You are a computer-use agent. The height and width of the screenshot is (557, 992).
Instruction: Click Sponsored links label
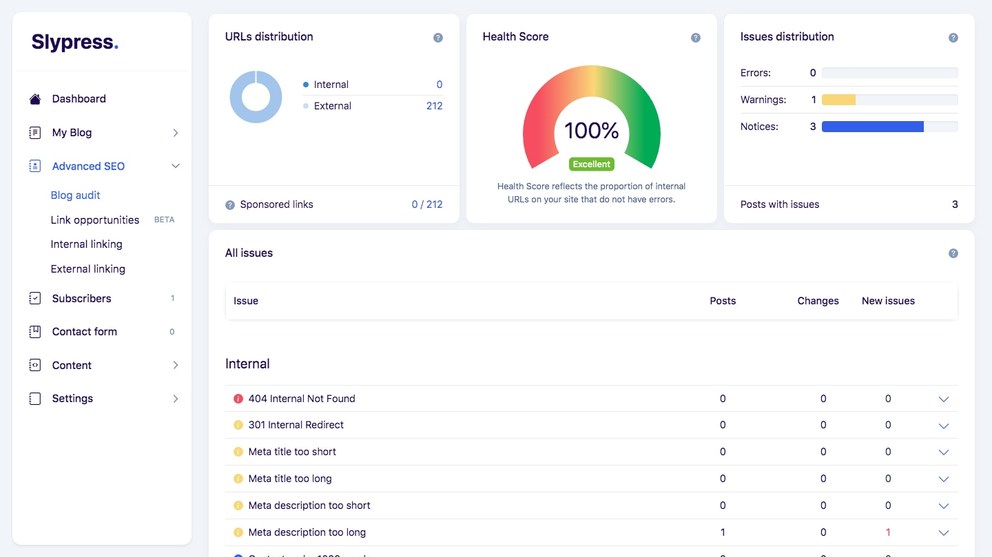pos(276,204)
